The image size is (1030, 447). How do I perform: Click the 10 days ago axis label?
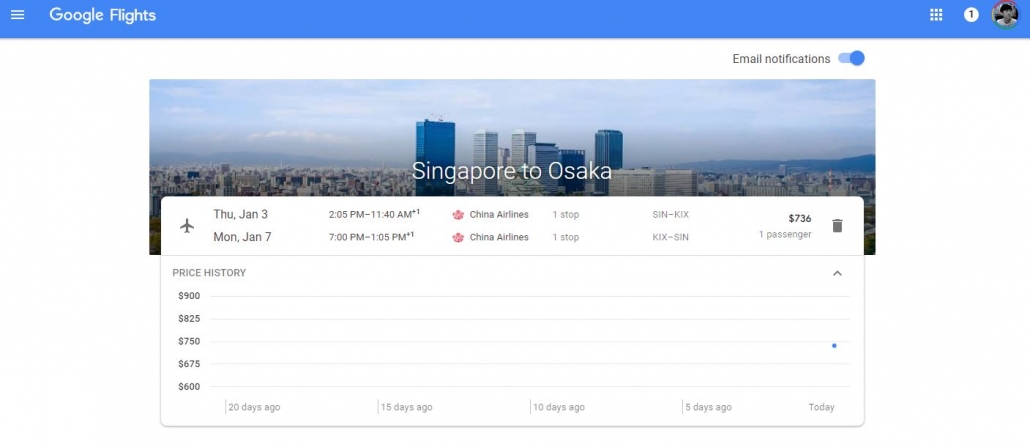pyautogui.click(x=558, y=408)
